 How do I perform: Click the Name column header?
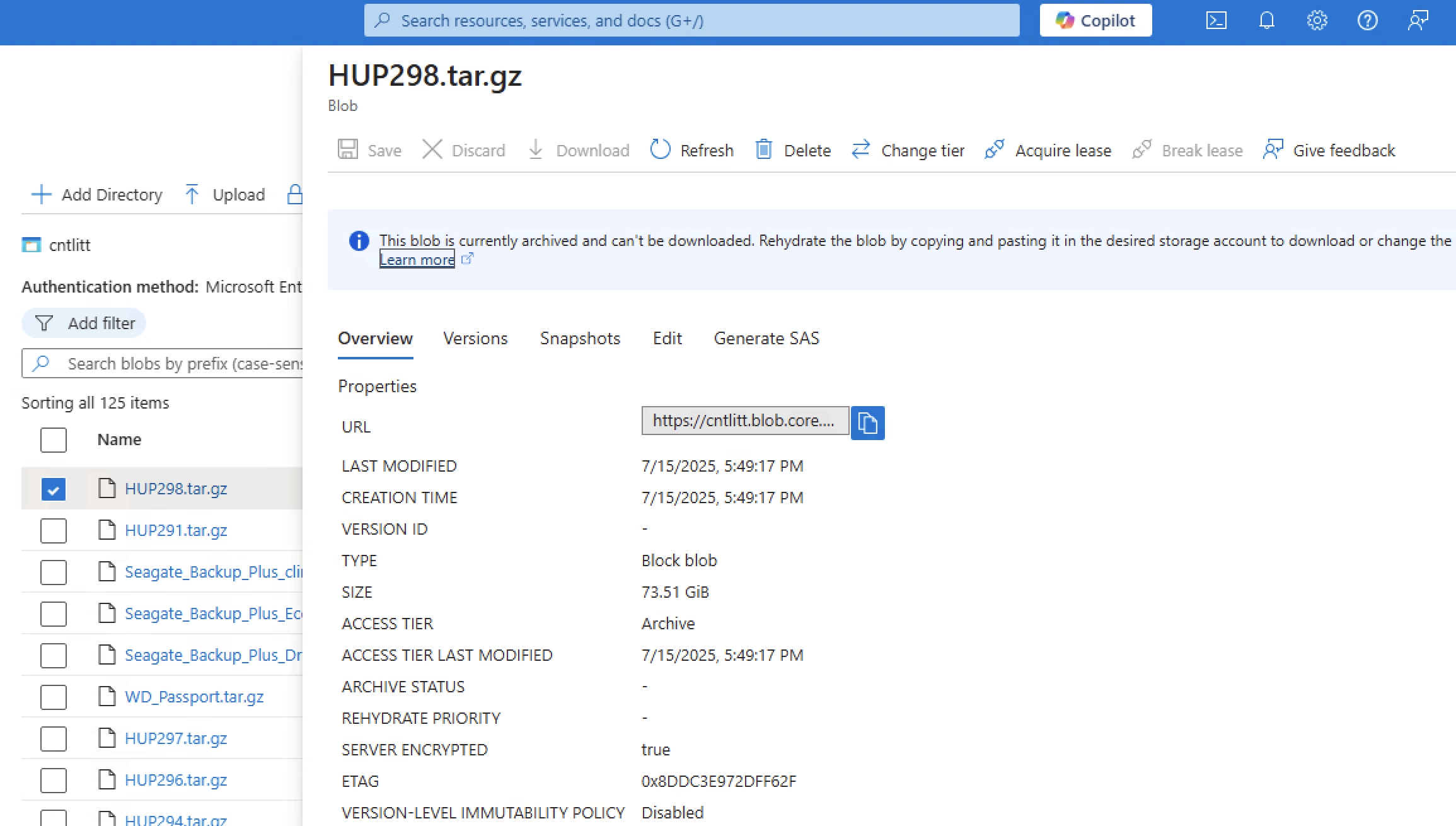point(119,439)
